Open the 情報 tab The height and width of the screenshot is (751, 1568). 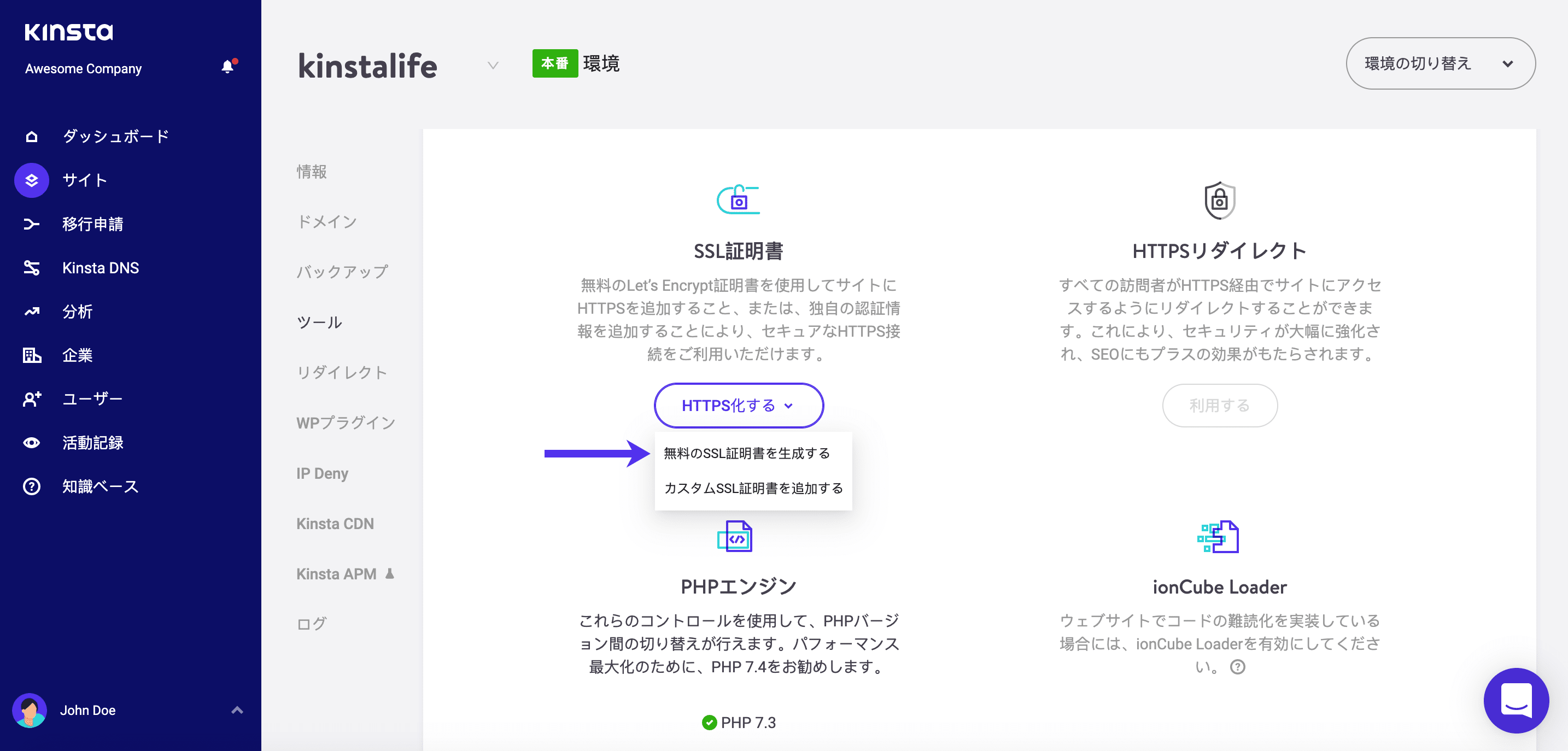(x=312, y=172)
